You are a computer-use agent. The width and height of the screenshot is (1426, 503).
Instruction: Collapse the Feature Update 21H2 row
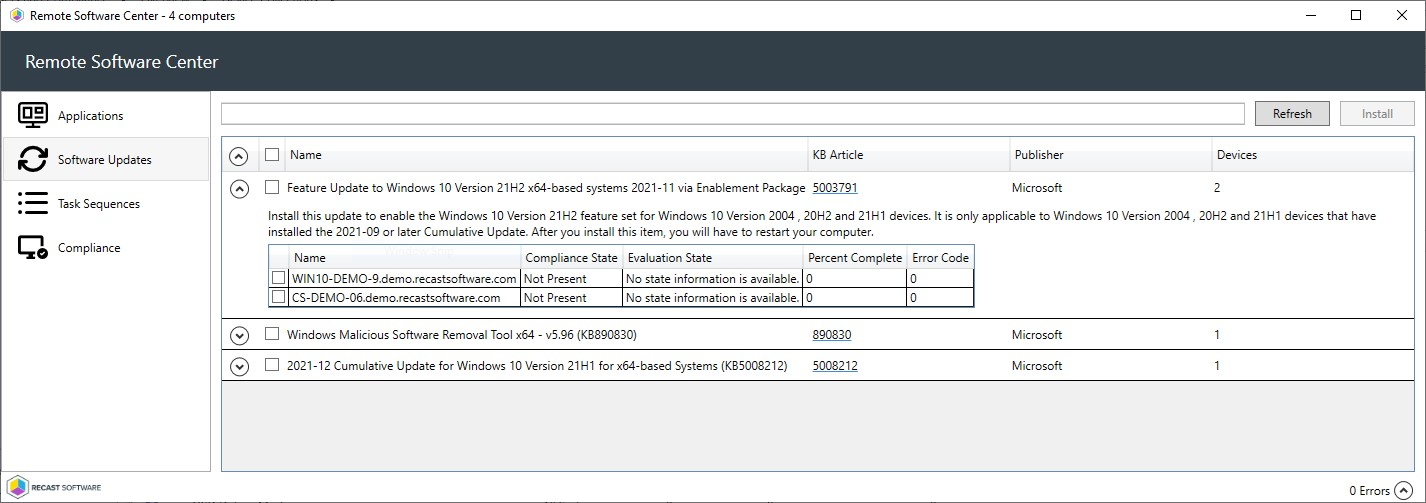click(x=239, y=188)
